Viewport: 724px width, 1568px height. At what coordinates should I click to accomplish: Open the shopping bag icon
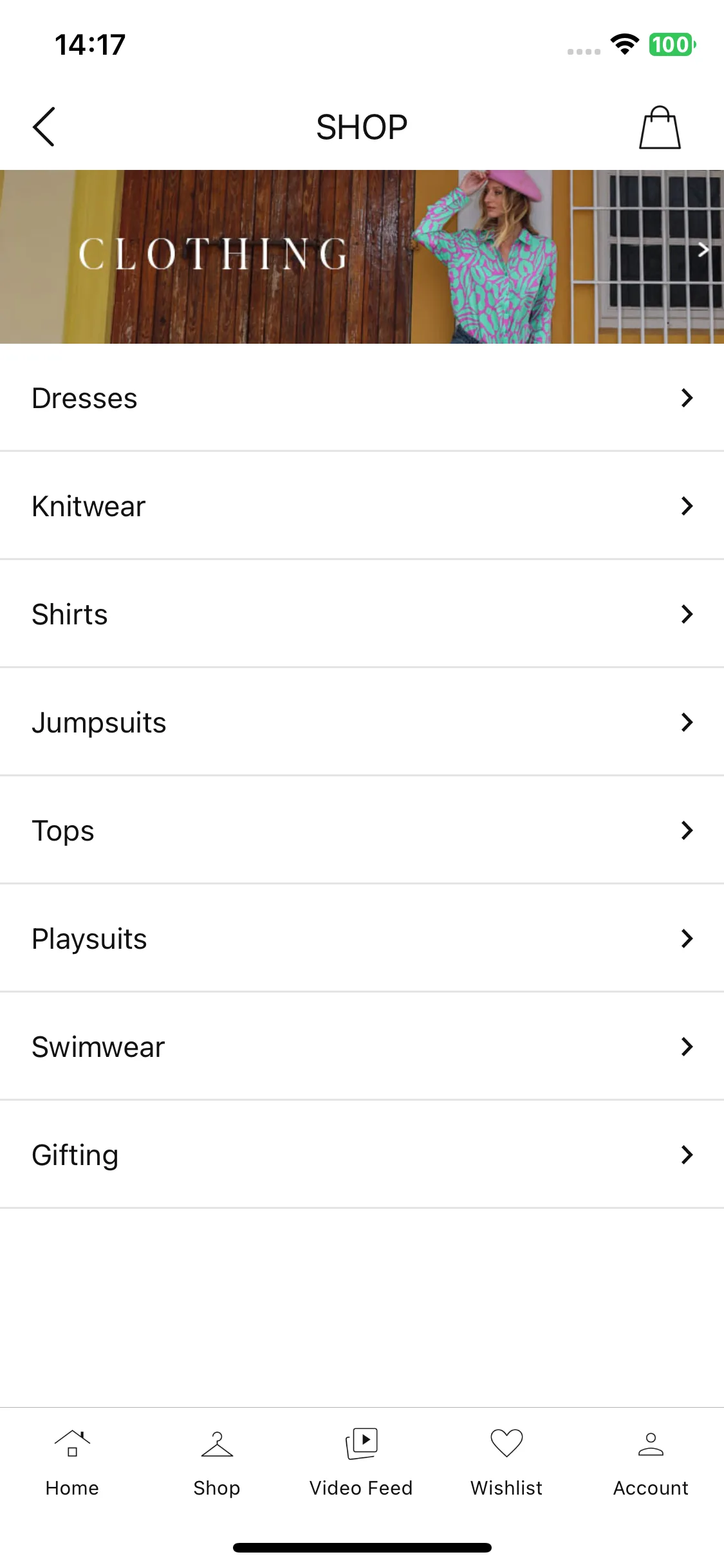(x=660, y=127)
